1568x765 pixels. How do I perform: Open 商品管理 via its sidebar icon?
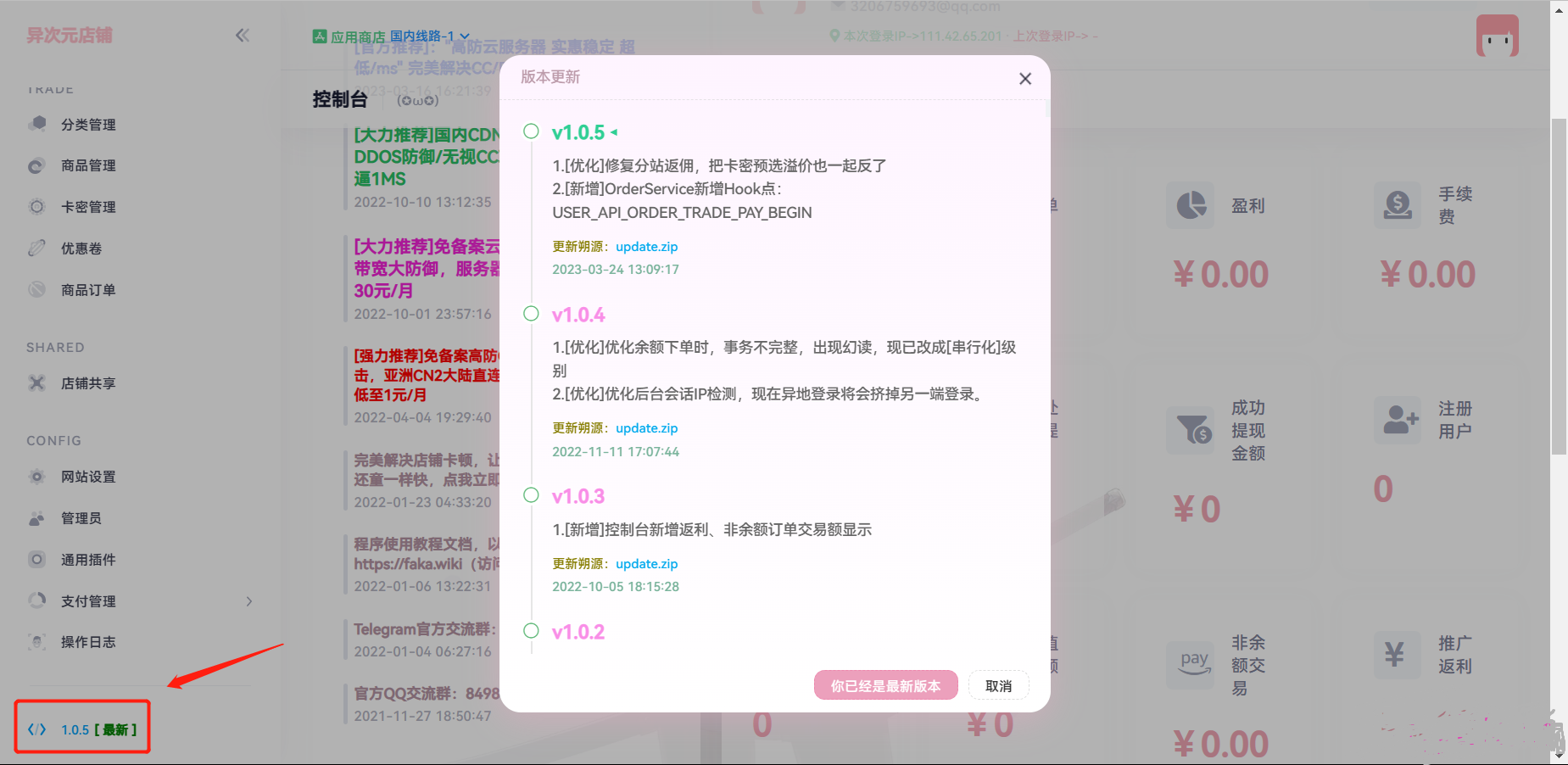tap(37, 165)
